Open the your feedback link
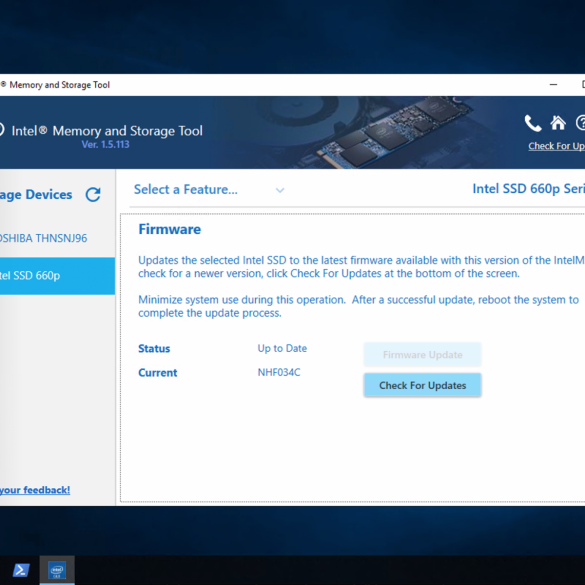Viewport: 585px width, 585px height. pyautogui.click(x=35, y=490)
